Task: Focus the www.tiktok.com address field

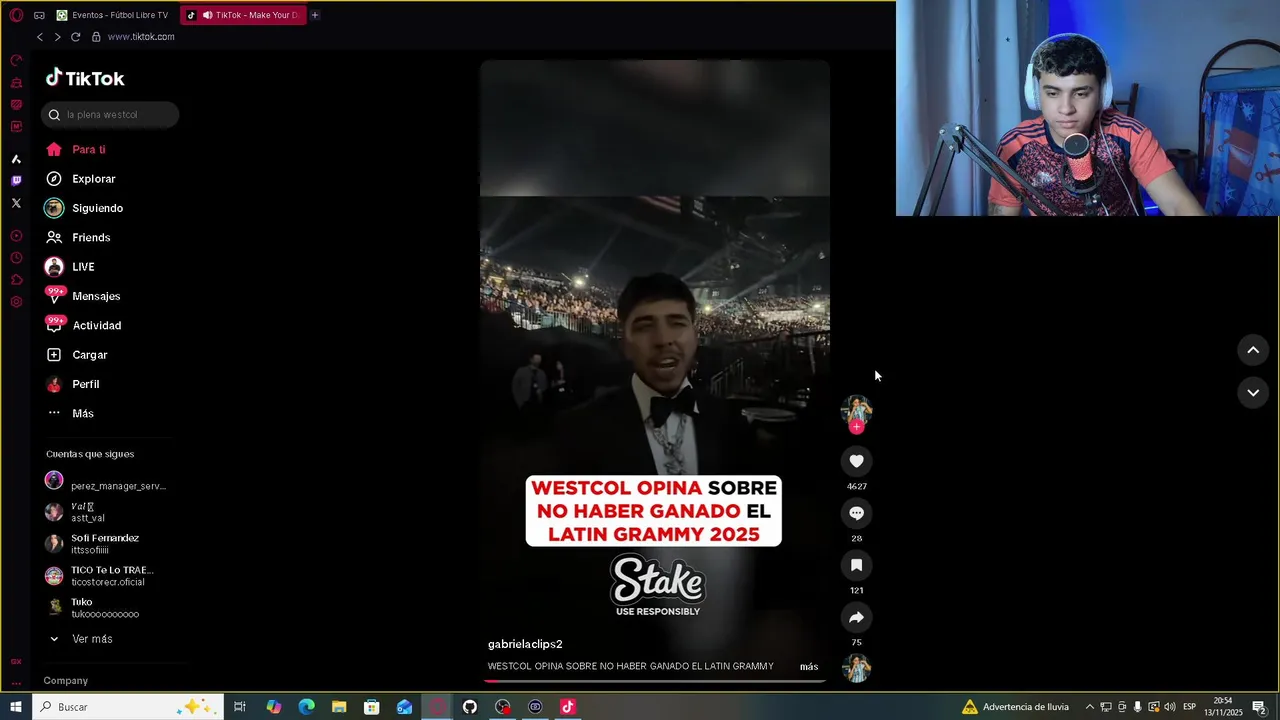Action: [x=141, y=37]
